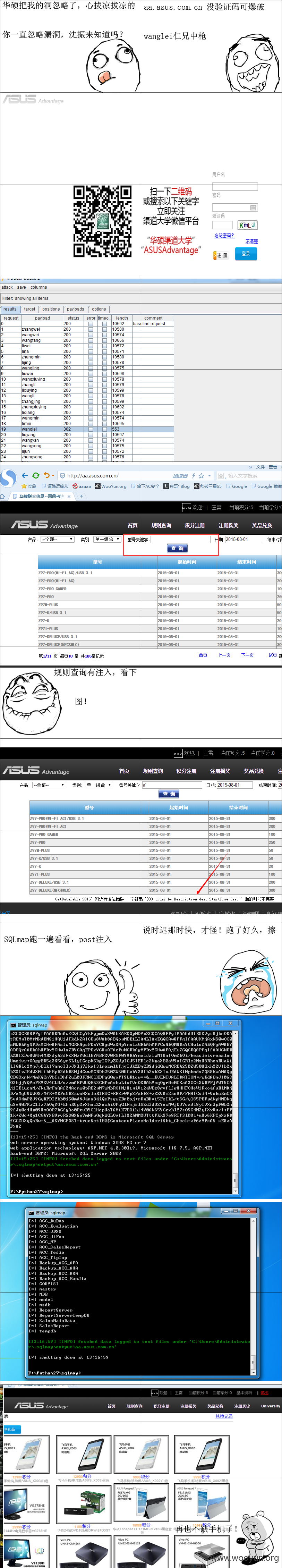The image size is (282, 1568).
Task: Click the empty 型号关键字 keyword field
Action: pos(180,539)
